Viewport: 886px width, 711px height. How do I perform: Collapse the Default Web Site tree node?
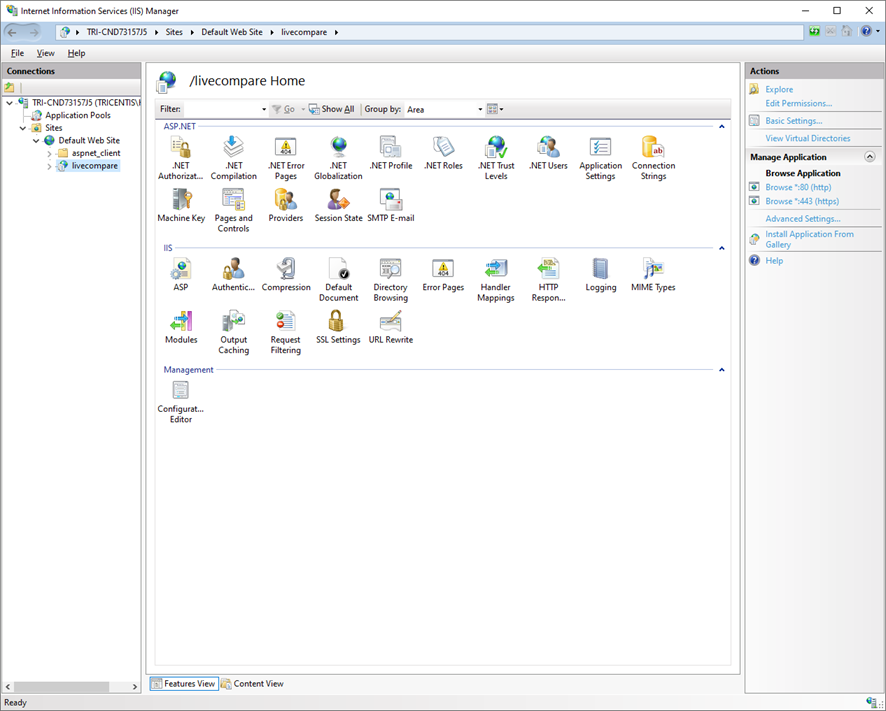click(37, 140)
